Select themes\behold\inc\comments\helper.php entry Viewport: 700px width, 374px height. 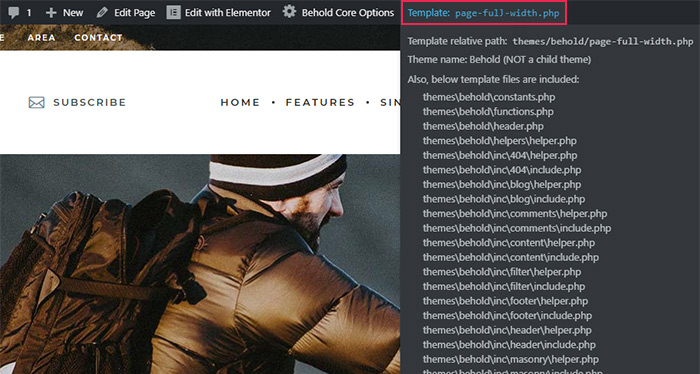515,214
